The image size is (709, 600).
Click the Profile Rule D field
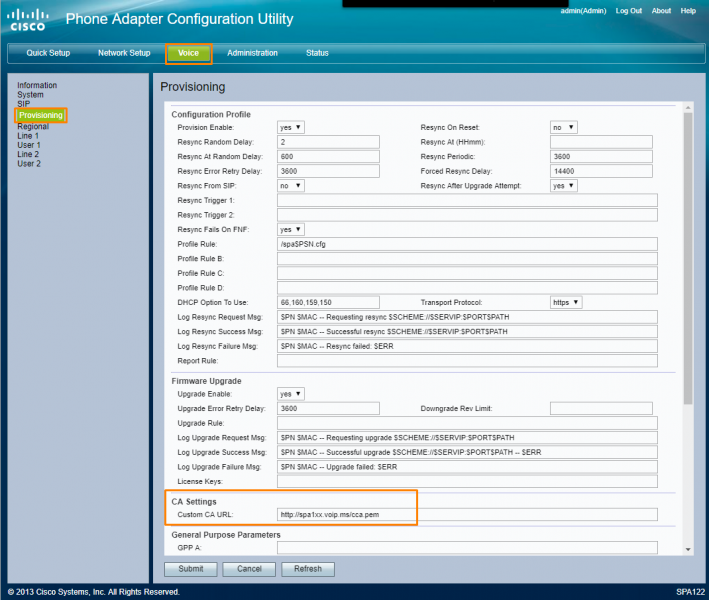(467, 288)
